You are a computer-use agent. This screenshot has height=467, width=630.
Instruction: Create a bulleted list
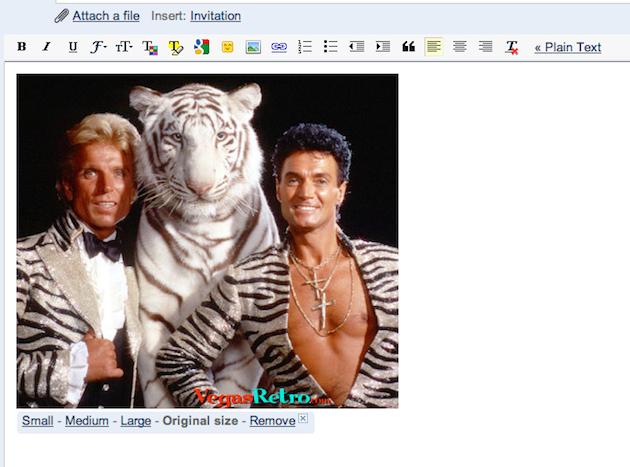tap(330, 47)
